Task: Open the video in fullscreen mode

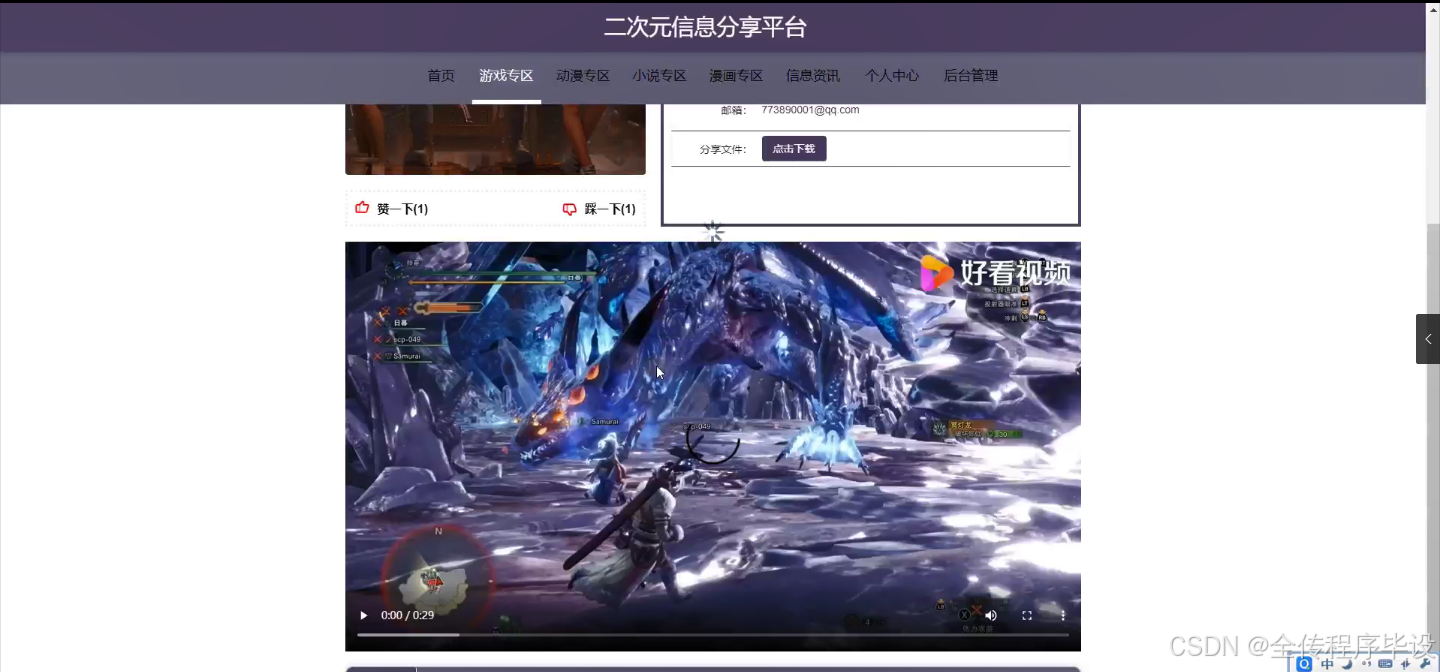Action: click(x=1027, y=615)
